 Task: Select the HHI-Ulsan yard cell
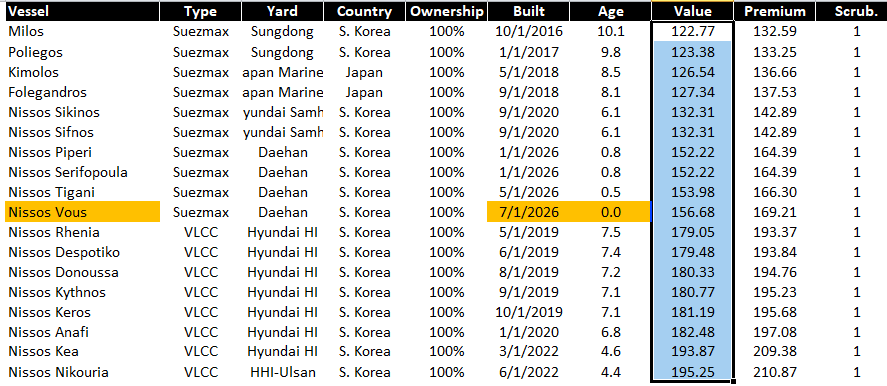click(282, 372)
